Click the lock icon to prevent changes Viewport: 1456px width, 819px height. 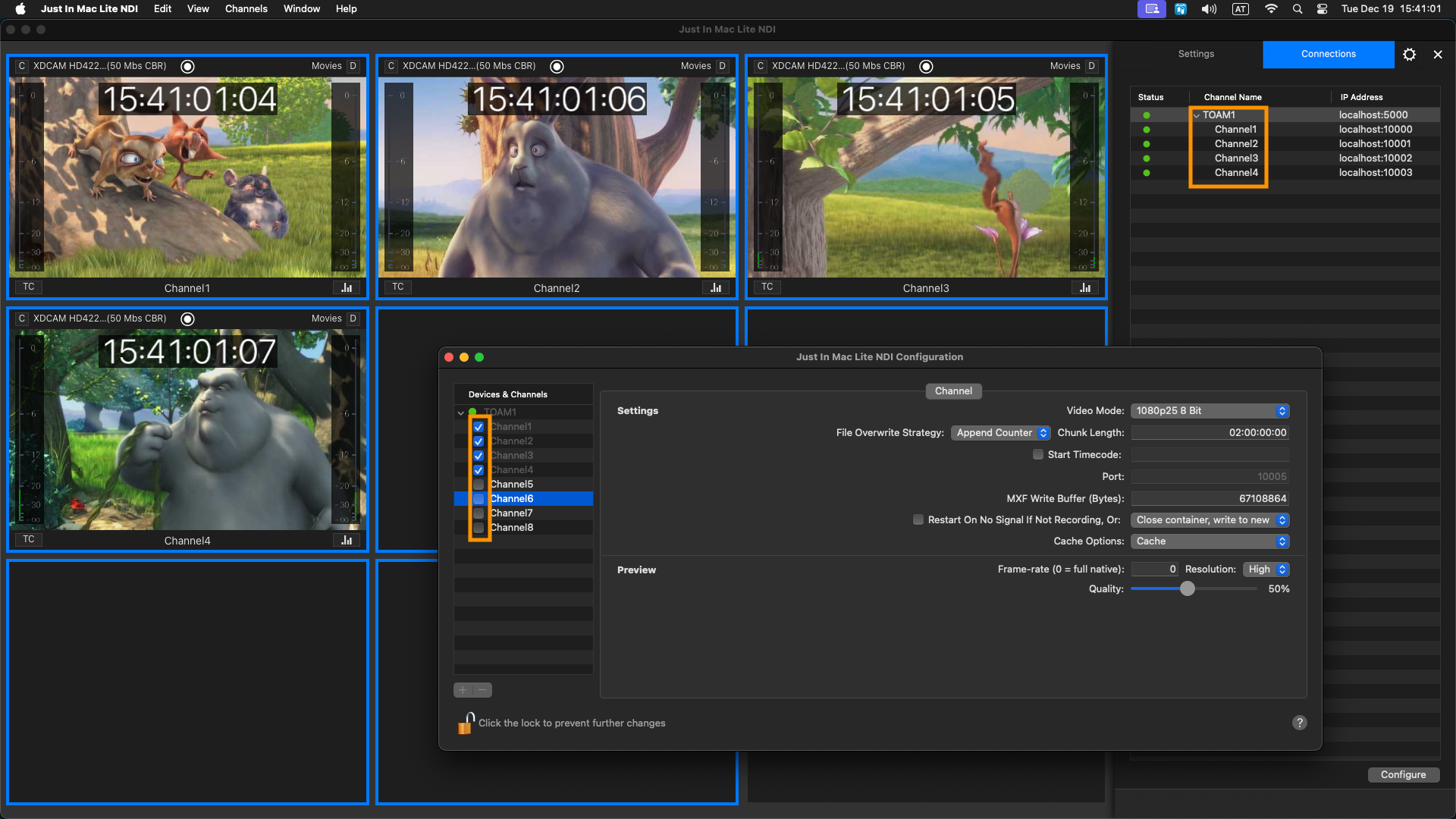point(466,723)
